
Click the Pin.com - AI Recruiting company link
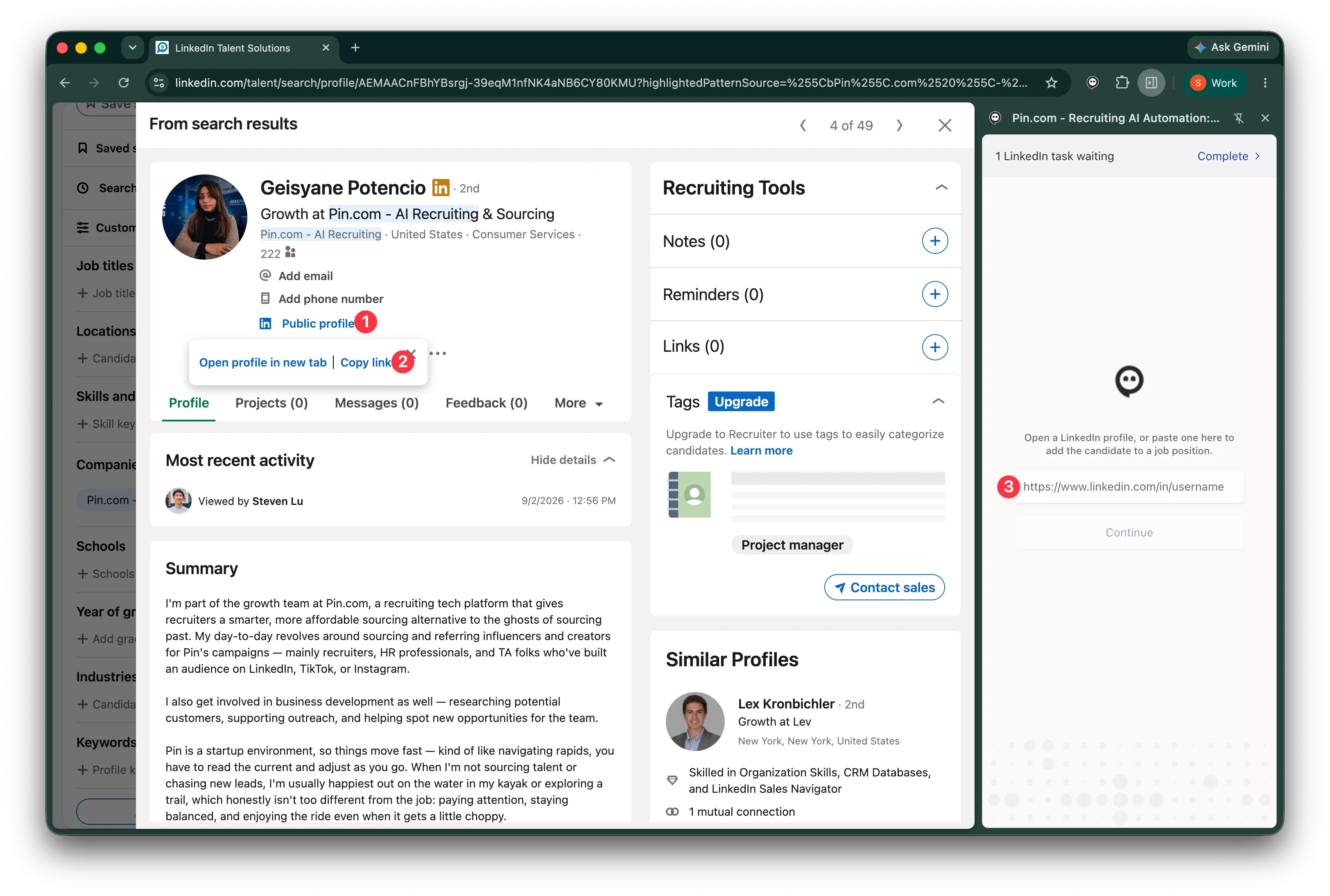coord(321,234)
